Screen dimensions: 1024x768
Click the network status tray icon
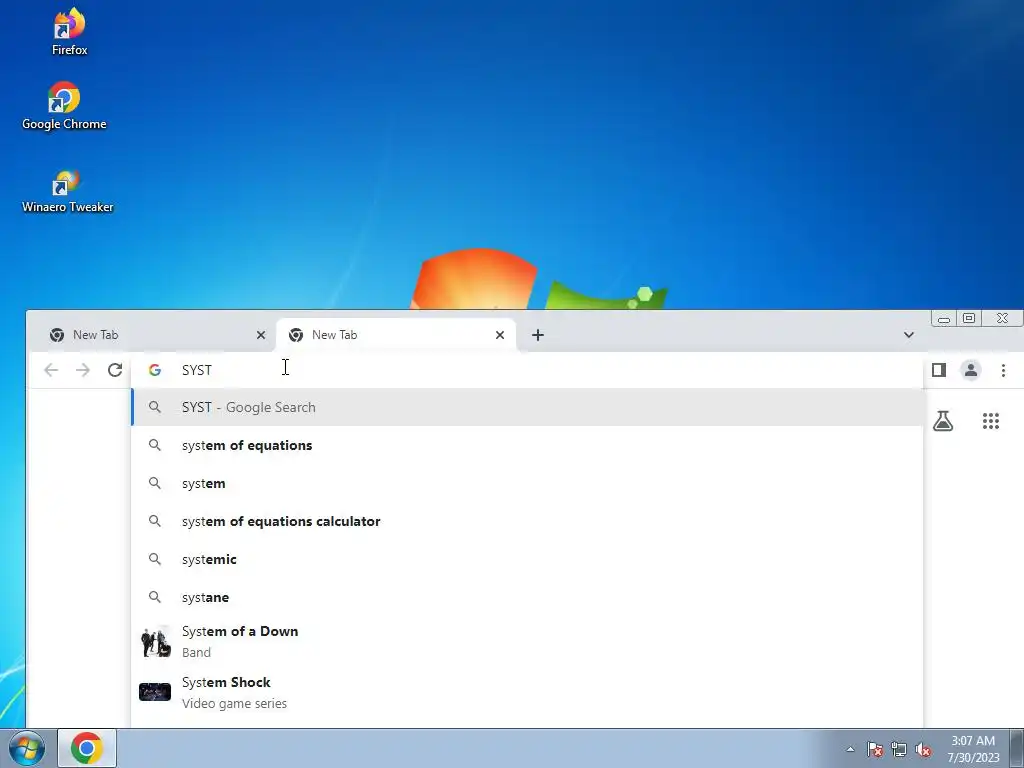pyautogui.click(x=899, y=749)
